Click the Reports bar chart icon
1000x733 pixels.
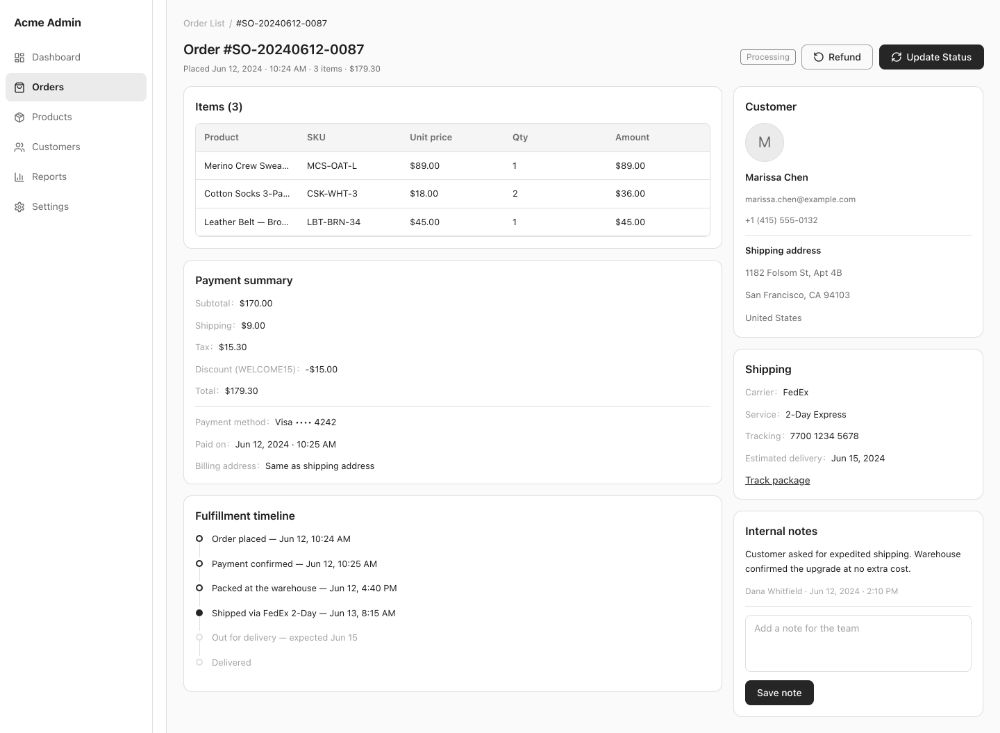(x=19, y=177)
